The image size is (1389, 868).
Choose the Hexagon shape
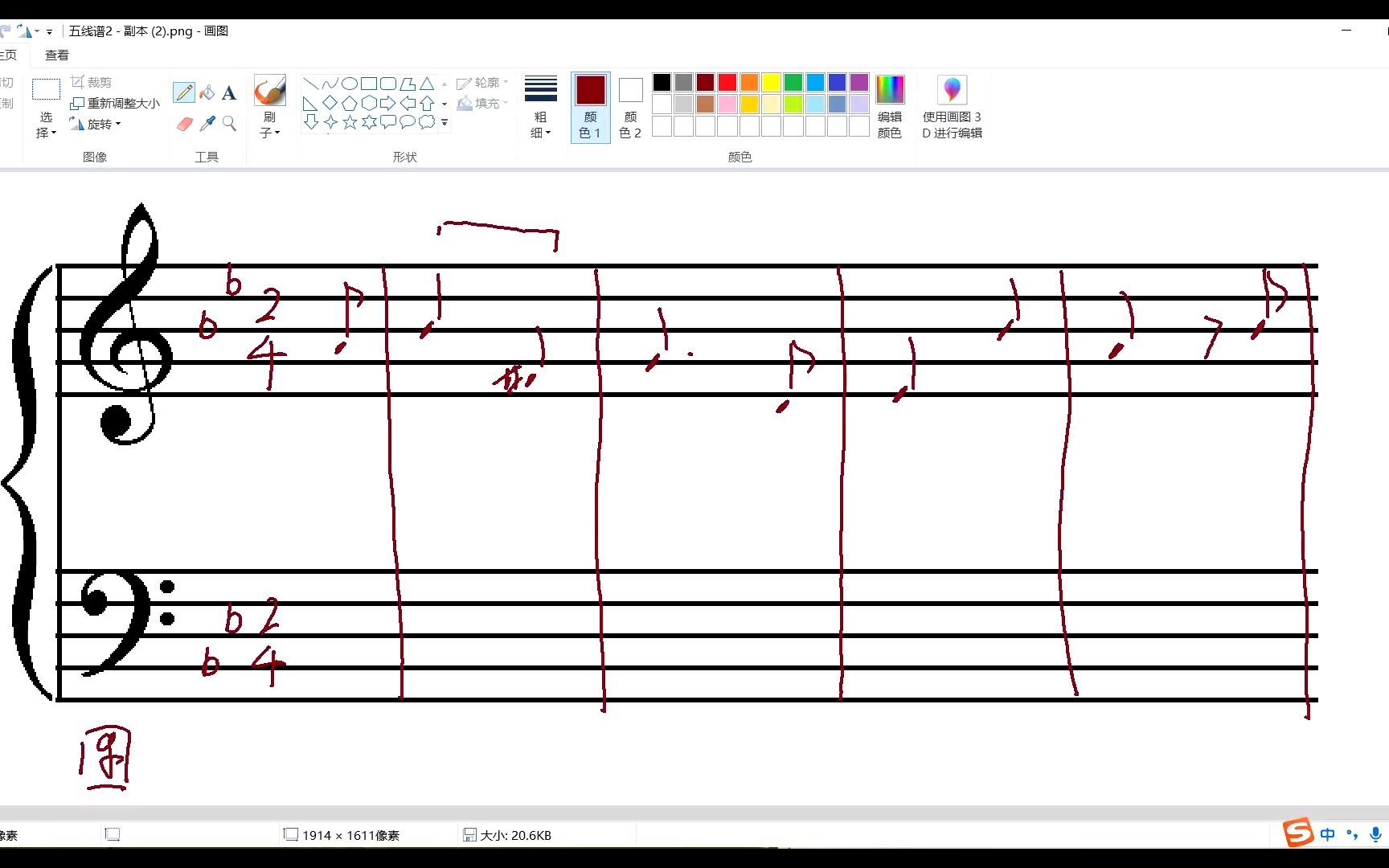(x=368, y=103)
